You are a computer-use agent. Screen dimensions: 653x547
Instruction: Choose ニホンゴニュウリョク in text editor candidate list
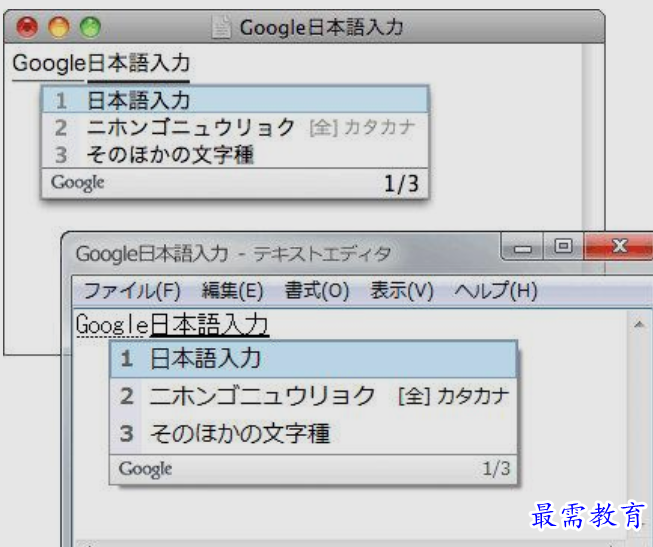click(313, 396)
